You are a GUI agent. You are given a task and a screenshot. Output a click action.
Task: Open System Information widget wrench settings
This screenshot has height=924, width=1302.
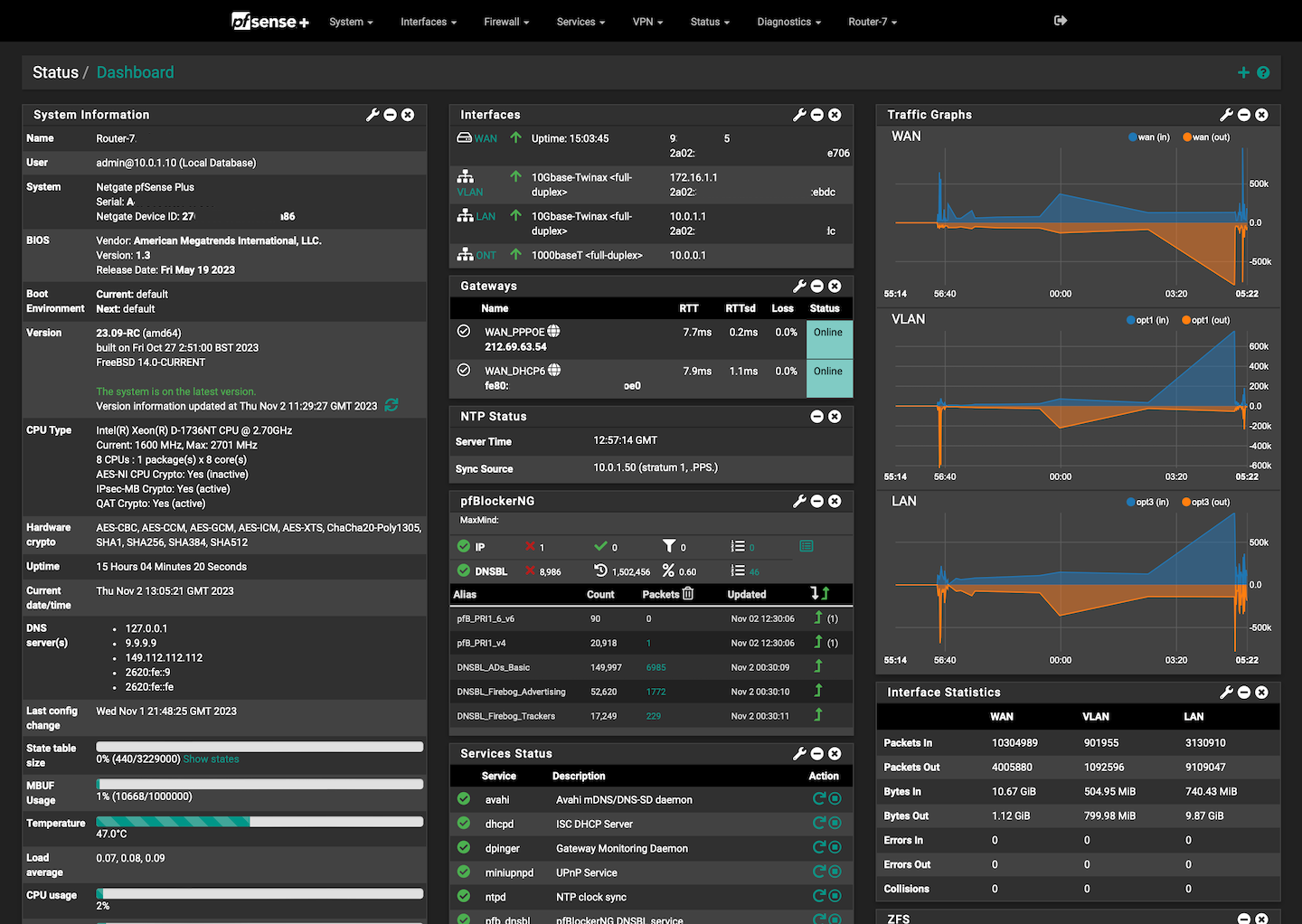click(x=373, y=115)
